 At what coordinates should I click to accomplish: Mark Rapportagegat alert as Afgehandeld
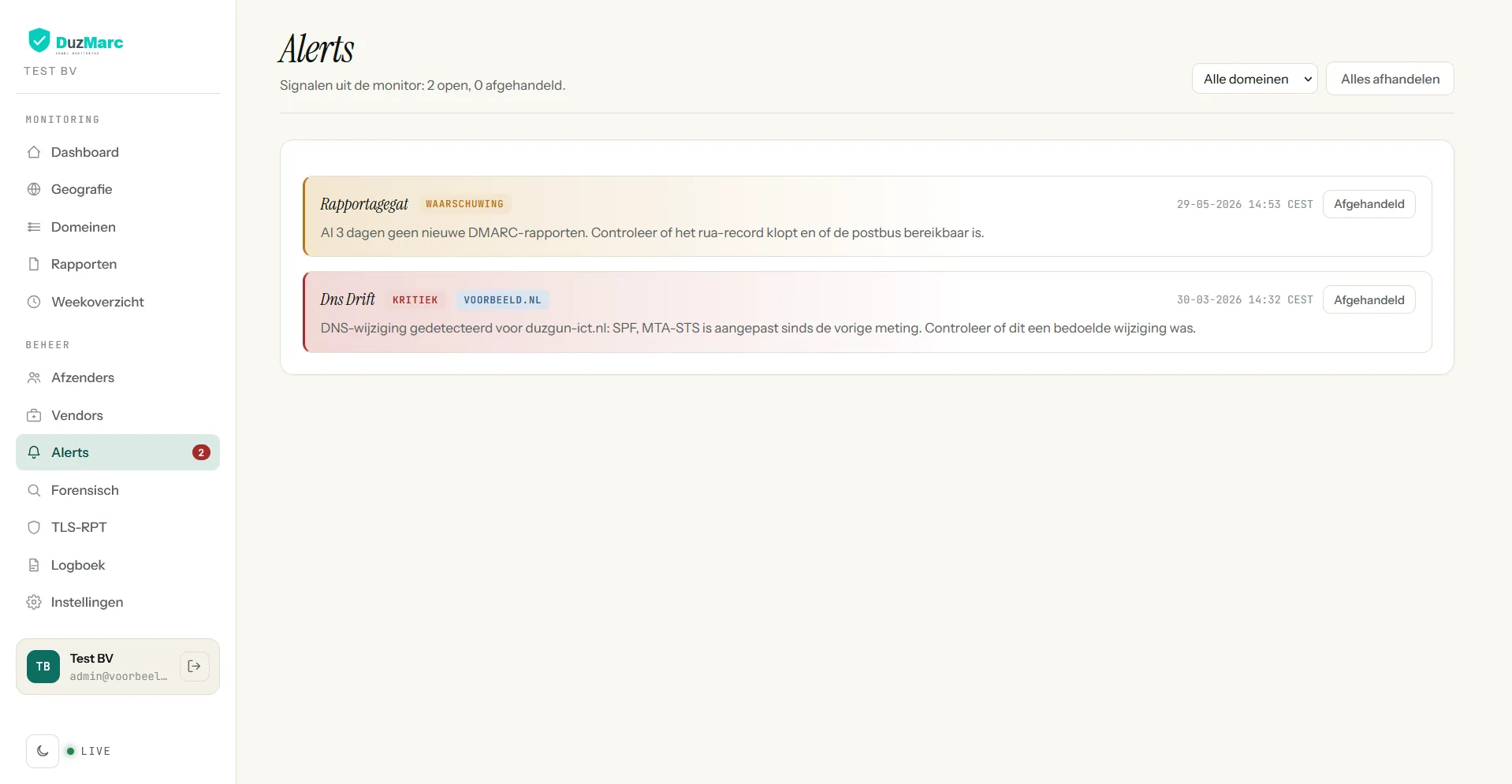(1369, 204)
